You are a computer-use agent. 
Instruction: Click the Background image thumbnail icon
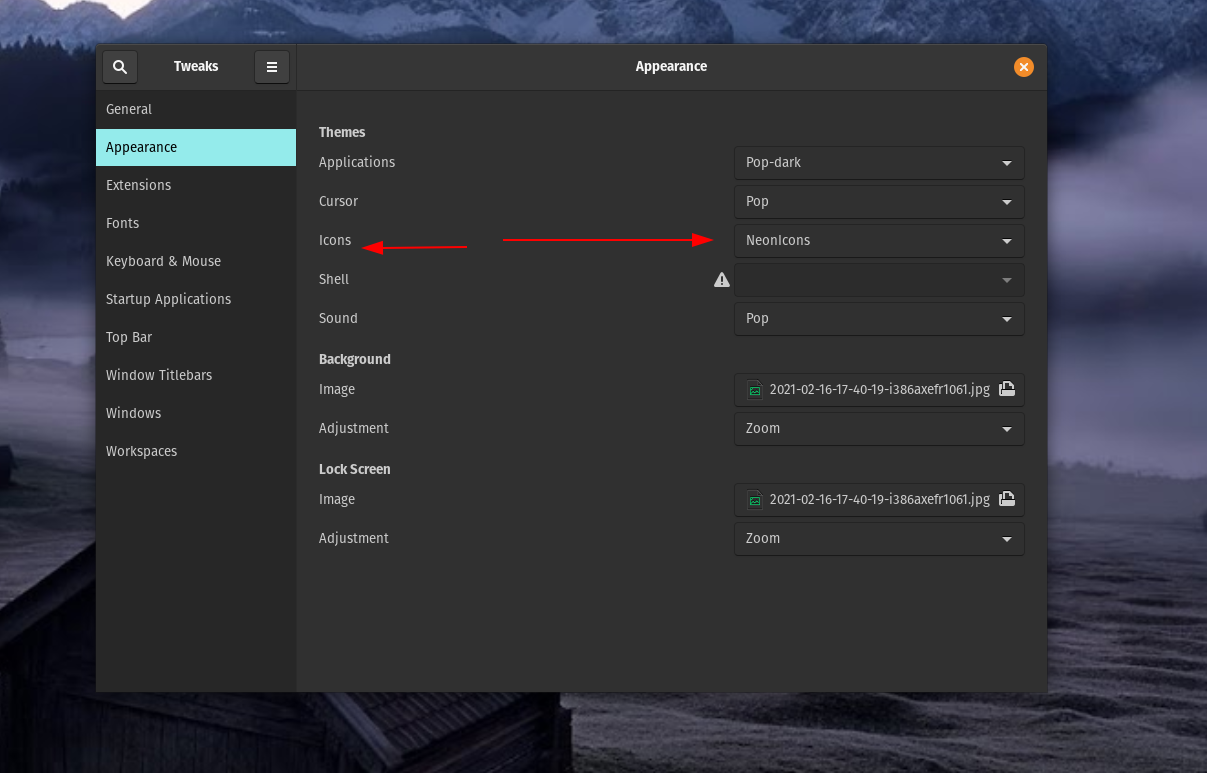755,390
